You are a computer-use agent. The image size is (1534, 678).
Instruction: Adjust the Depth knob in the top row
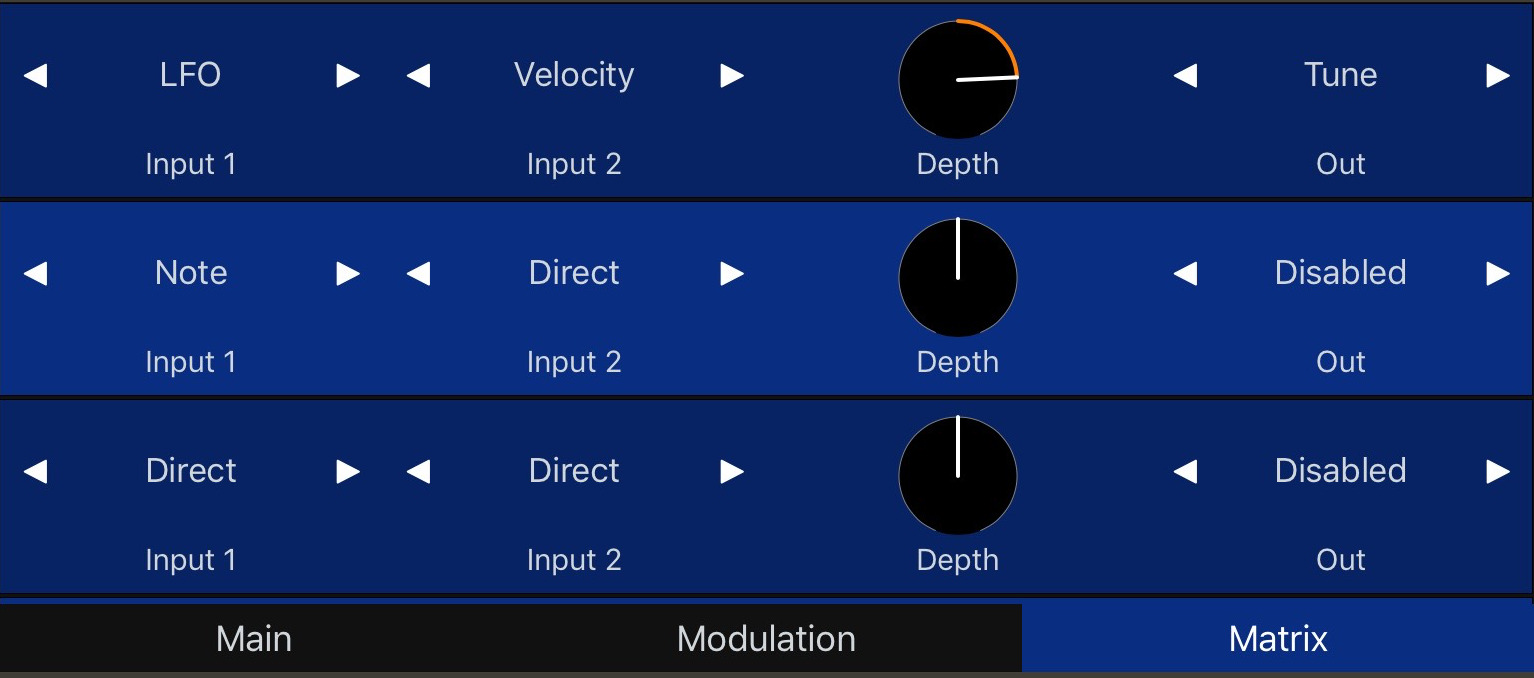coord(957,80)
